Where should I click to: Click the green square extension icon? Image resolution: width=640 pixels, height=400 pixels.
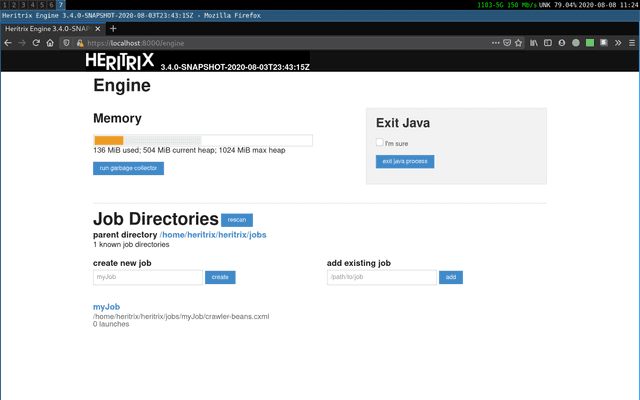click(590, 42)
